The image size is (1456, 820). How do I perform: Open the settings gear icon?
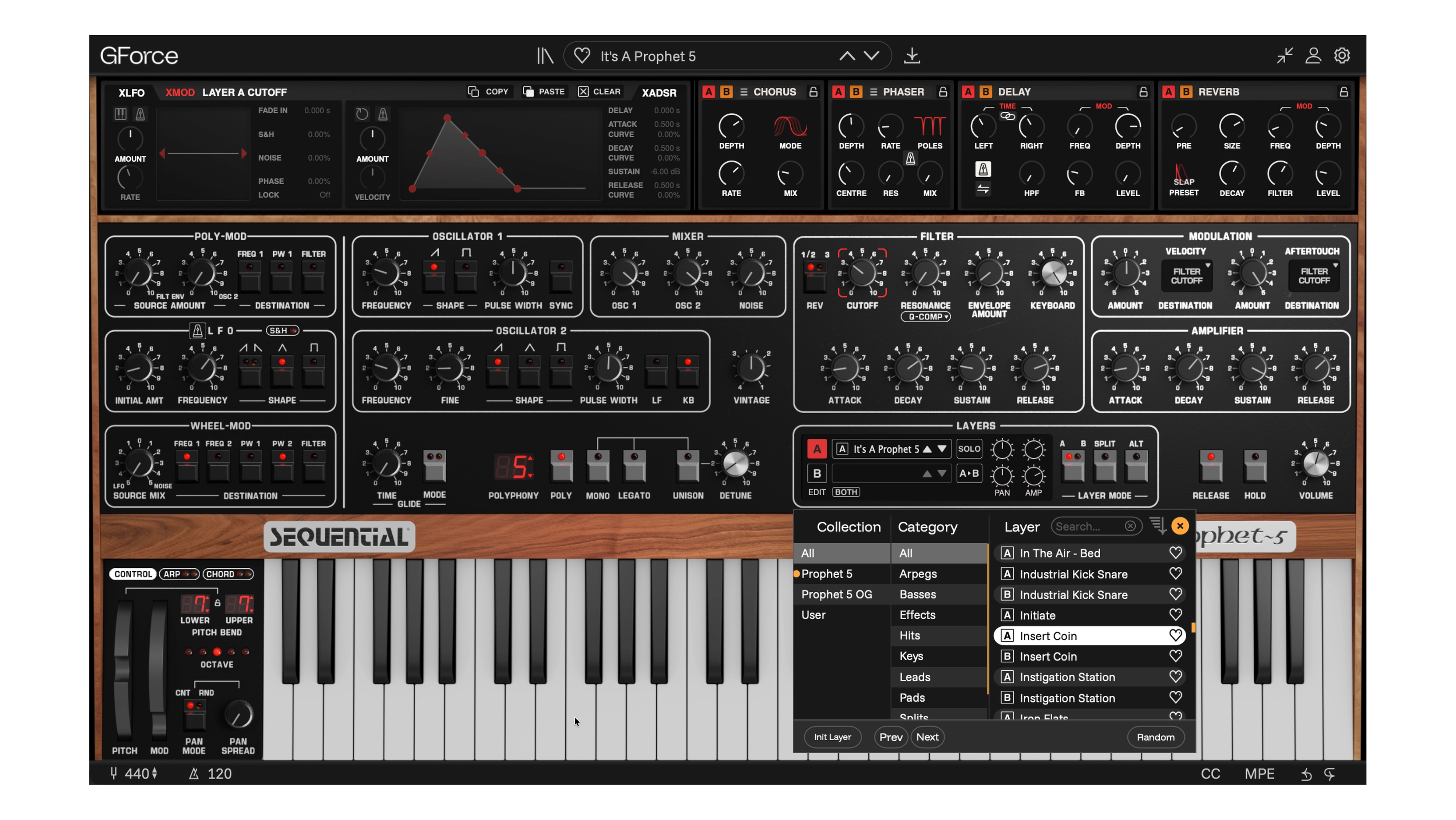pyautogui.click(x=1342, y=55)
